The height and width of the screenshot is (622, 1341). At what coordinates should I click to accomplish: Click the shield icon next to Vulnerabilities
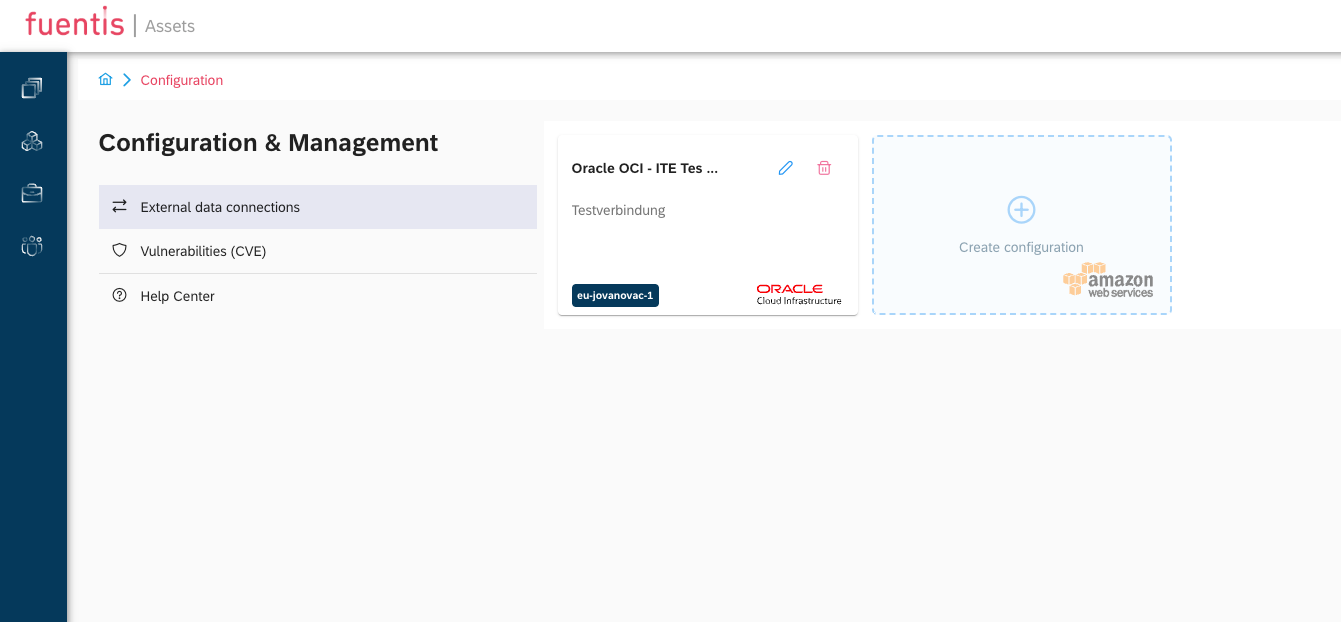119,251
